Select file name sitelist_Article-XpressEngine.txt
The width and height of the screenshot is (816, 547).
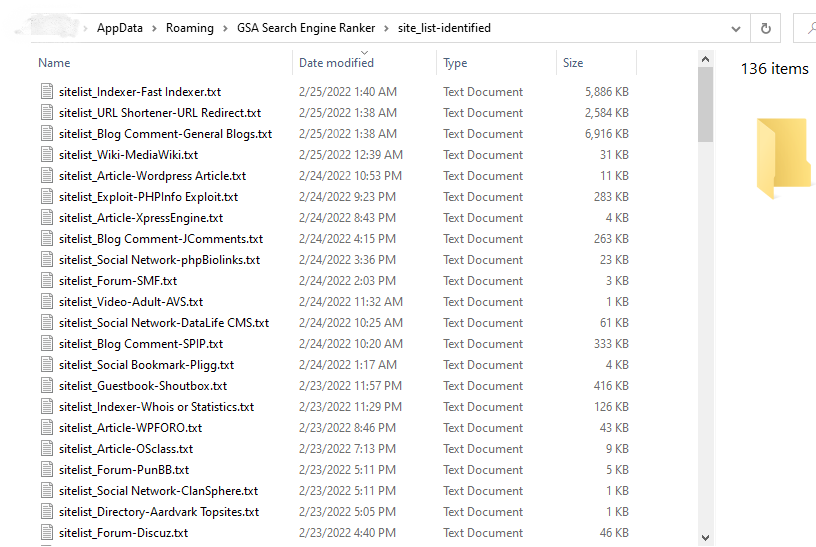141,218
